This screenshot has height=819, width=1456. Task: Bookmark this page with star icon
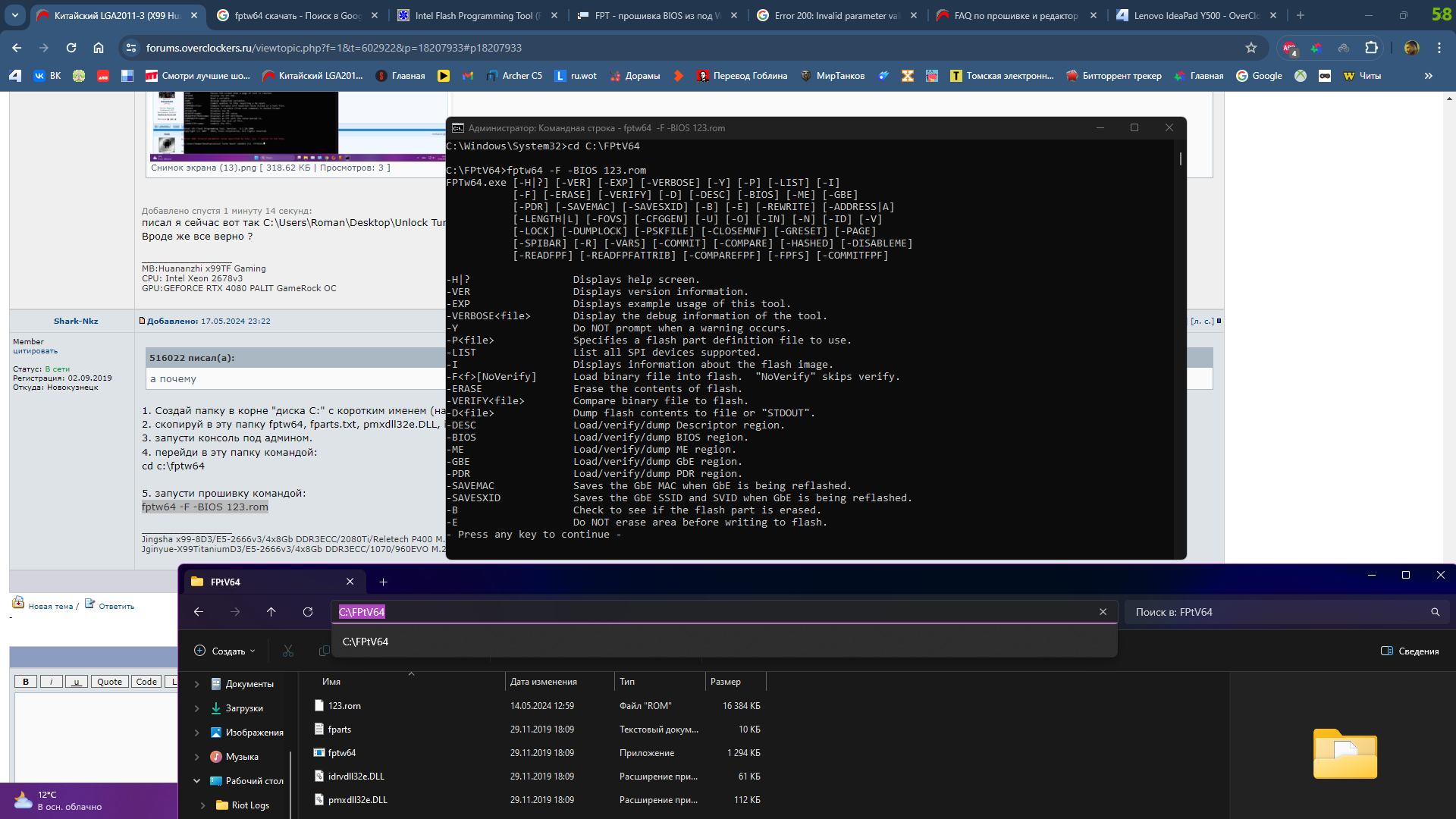pyautogui.click(x=1251, y=48)
